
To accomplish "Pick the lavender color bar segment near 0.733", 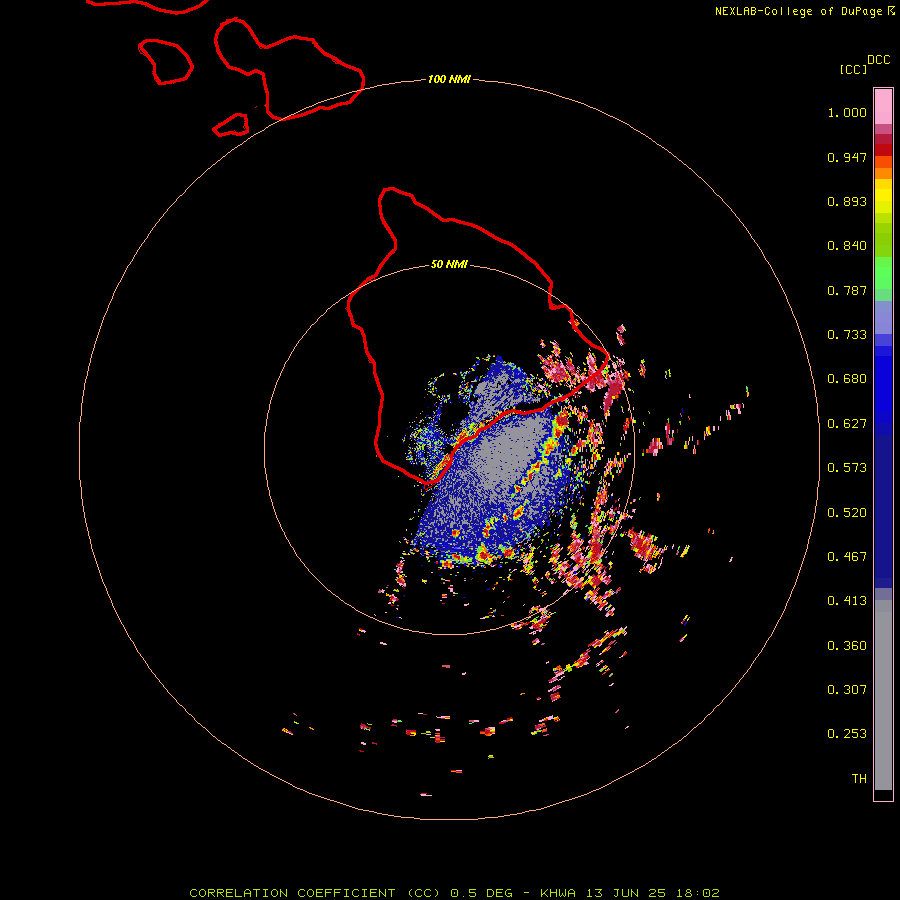I will click(883, 318).
